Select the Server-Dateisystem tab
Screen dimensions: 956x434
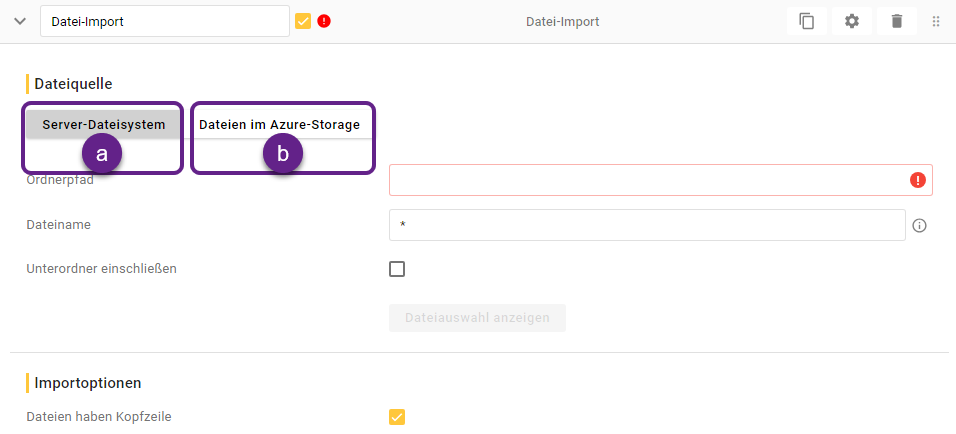tap(103, 125)
